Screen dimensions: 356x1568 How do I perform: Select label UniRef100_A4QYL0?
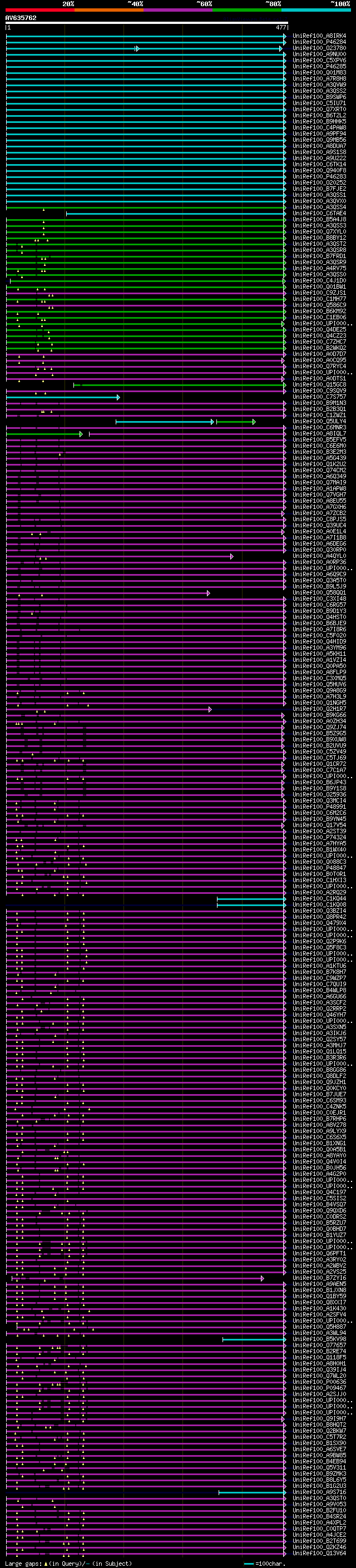pyautogui.click(x=319, y=556)
